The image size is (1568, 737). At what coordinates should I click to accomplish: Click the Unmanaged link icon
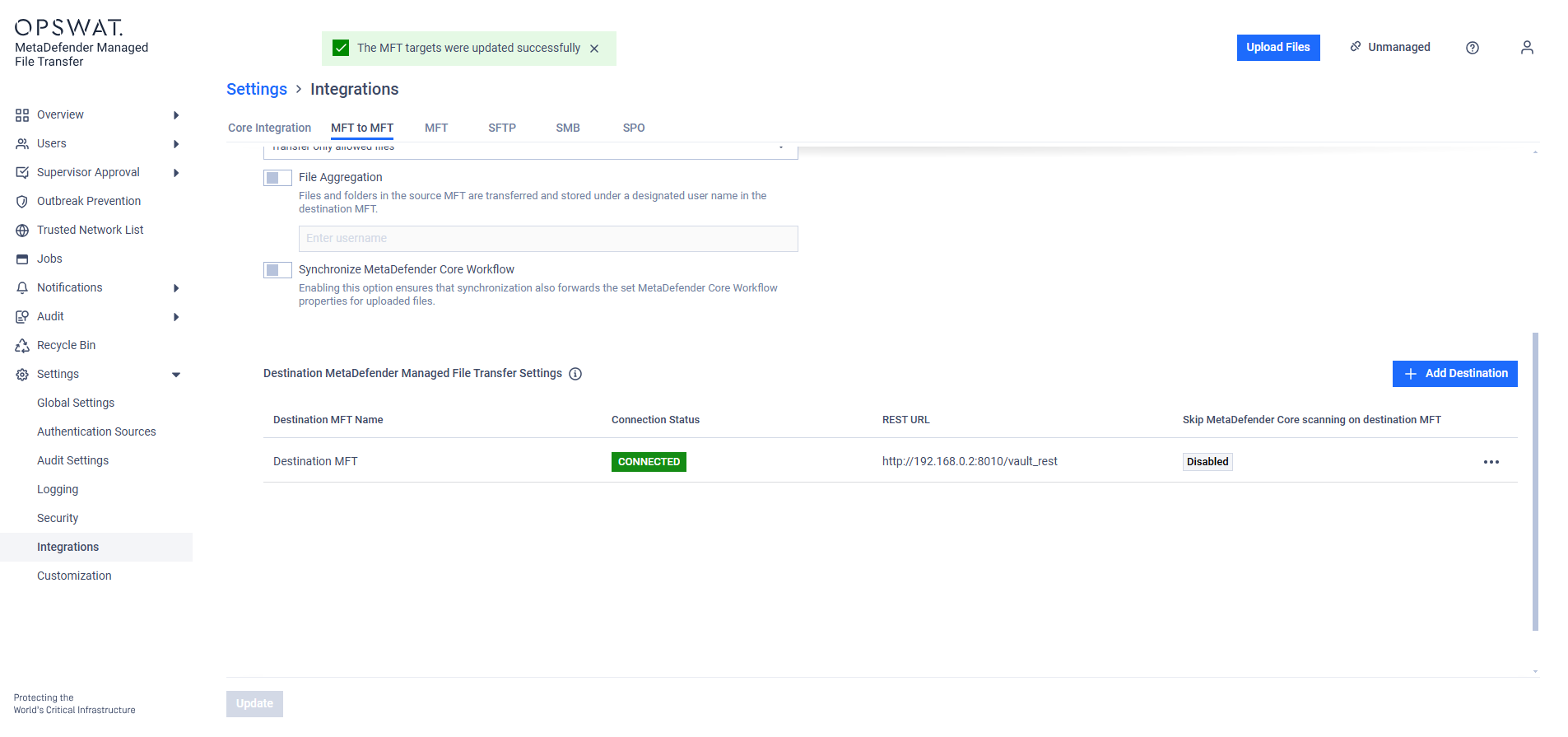pos(1356,47)
